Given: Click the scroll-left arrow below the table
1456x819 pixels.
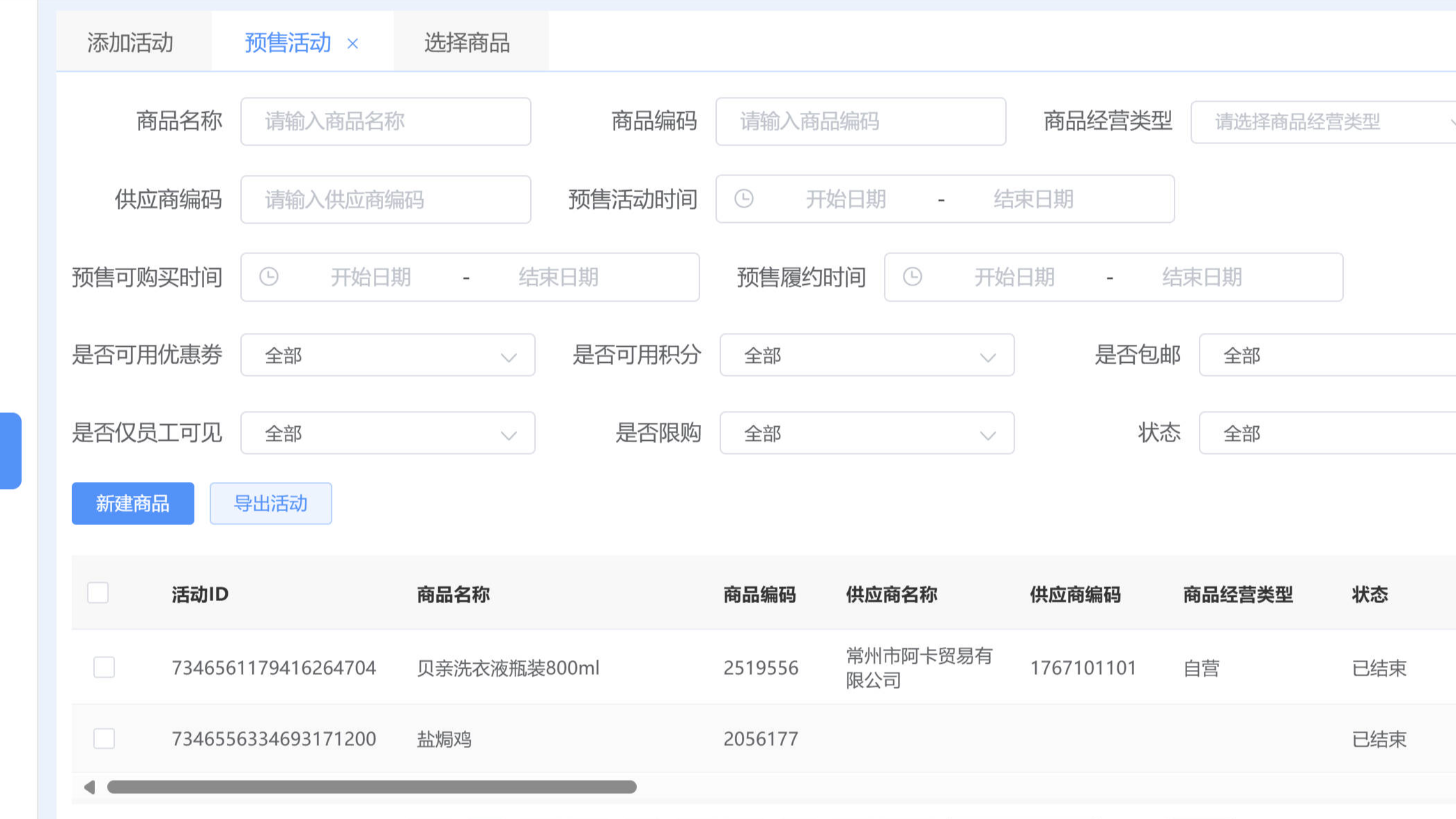Looking at the screenshot, I should coord(88,787).
